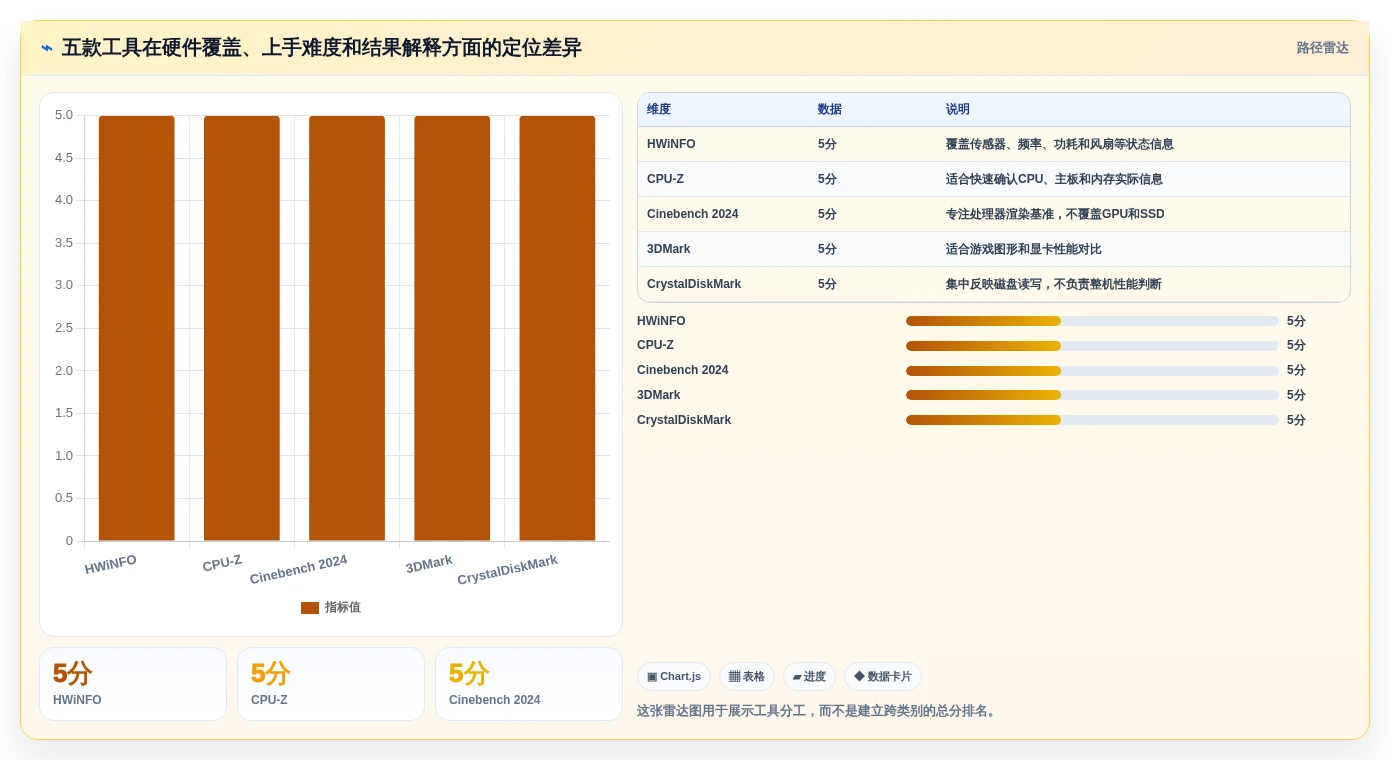Click the 5分 cell in 3DMark row
This screenshot has height=760, width=1390.
point(827,249)
